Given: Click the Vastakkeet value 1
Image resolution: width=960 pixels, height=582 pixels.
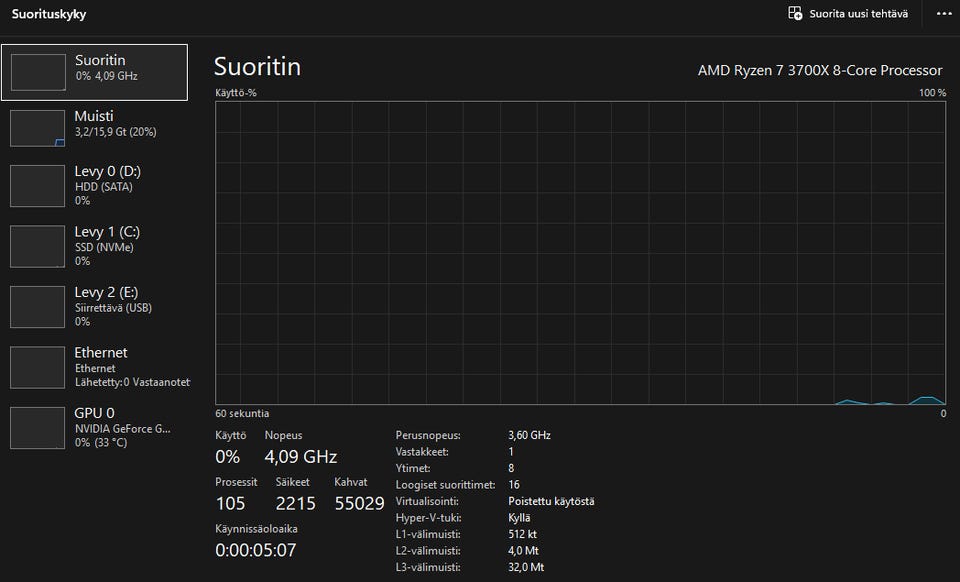Looking at the screenshot, I should [511, 452].
